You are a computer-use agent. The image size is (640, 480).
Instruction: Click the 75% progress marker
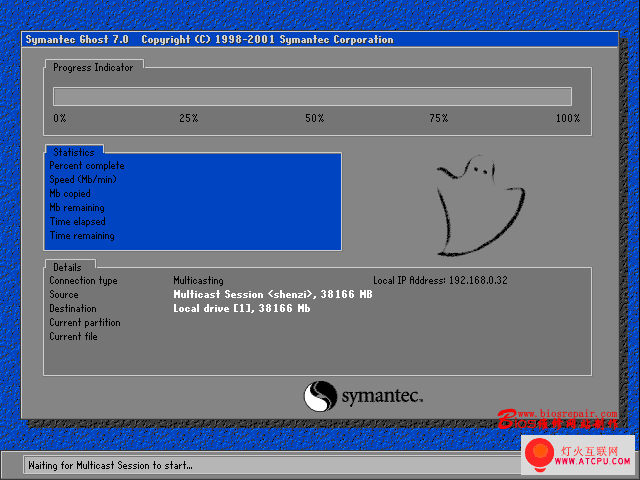point(439,118)
